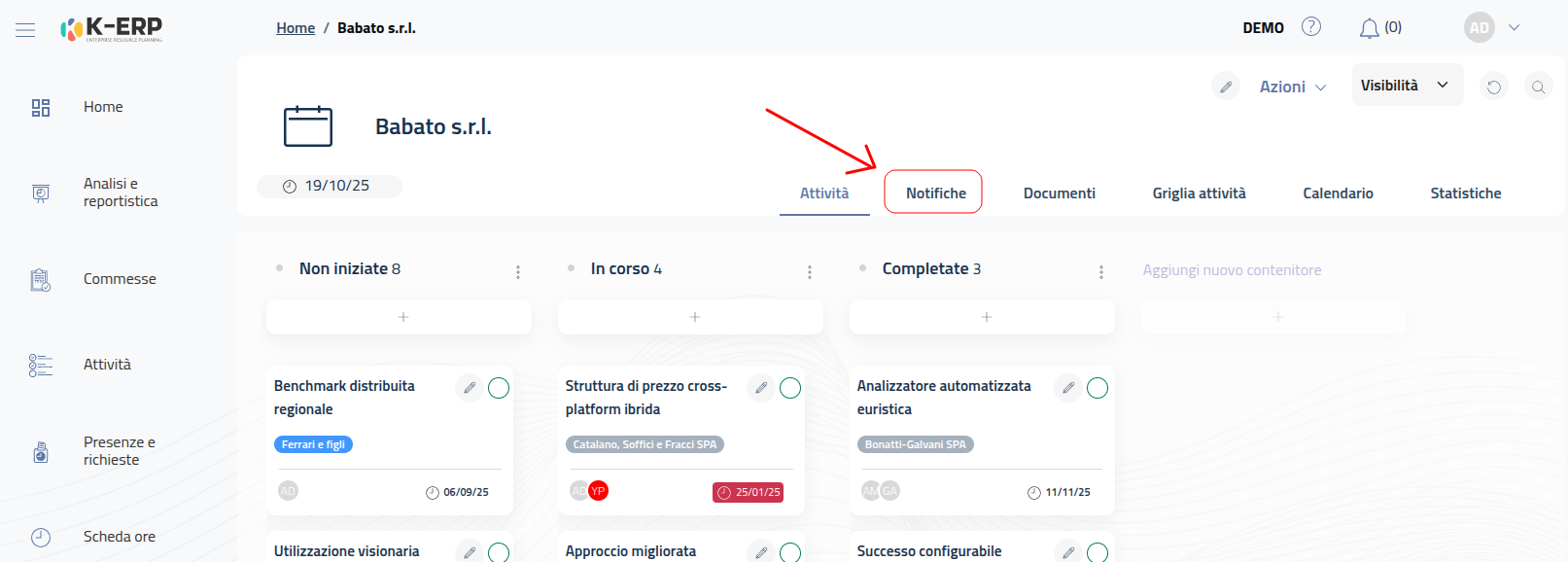
Task: Open notifications bell icon
Action: (1369, 28)
